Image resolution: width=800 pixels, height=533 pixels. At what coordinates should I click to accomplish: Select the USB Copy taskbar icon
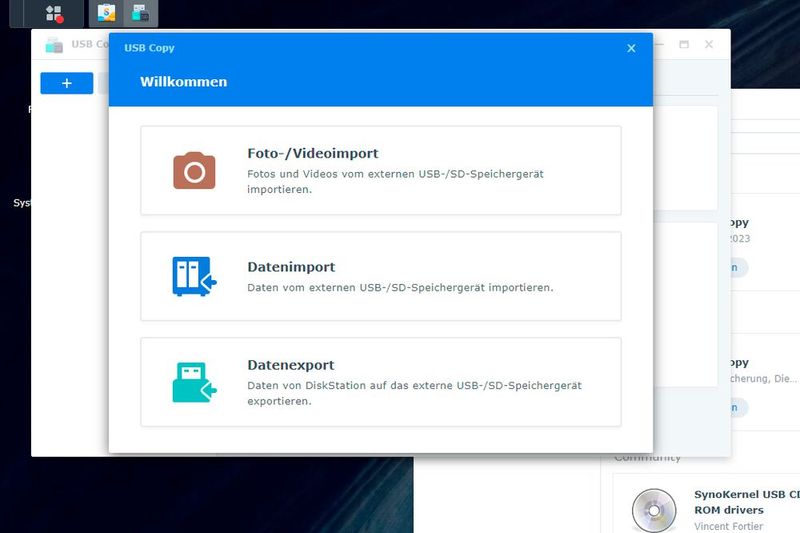tap(140, 13)
